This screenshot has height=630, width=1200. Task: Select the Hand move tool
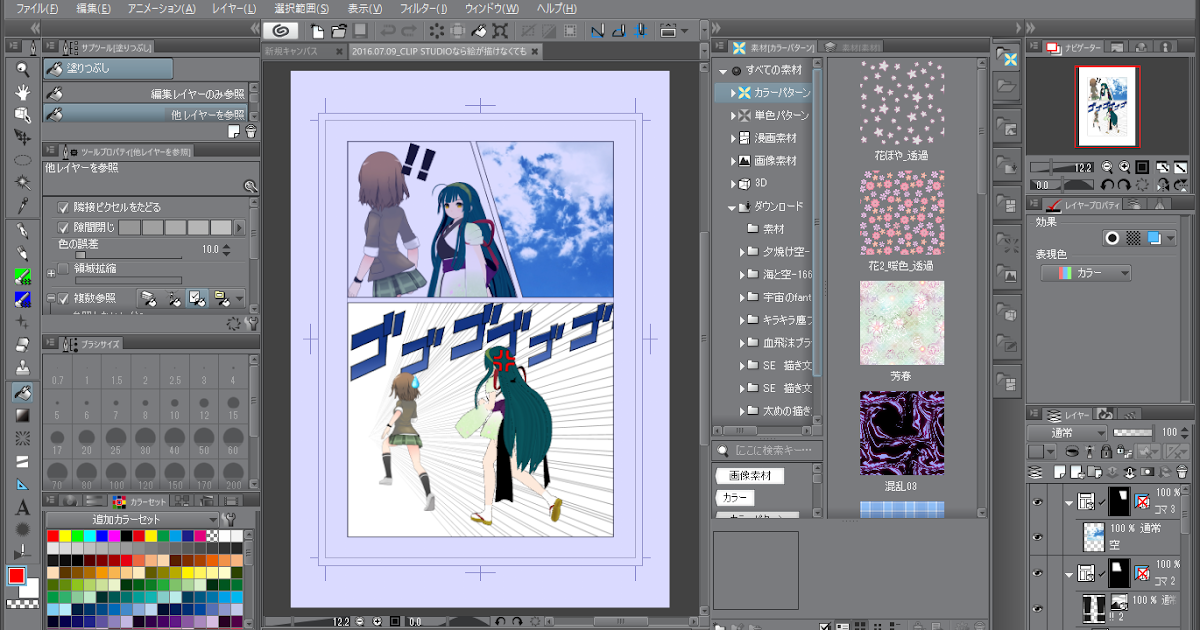[22, 92]
